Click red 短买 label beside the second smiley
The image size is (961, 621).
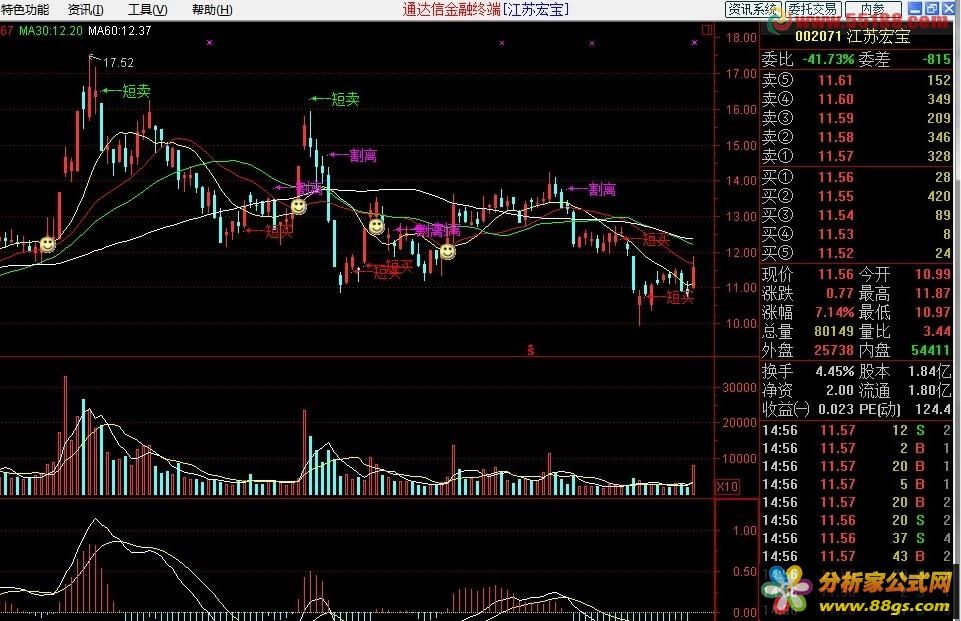[x=279, y=231]
